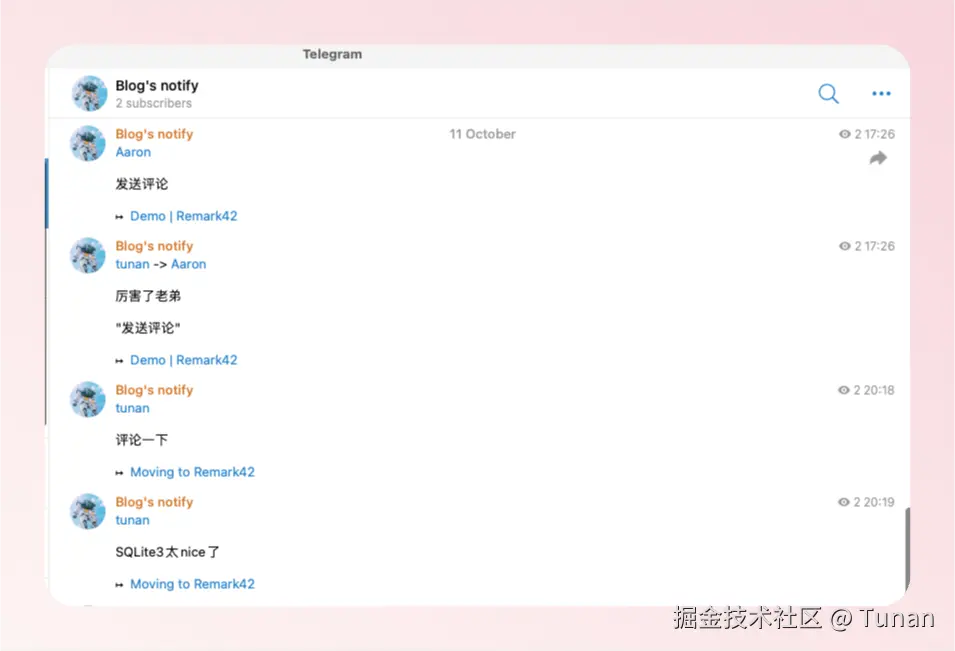Screen dimensions: 955x651
Task: Click avatar beside 评论一下 message
Action: (88, 399)
